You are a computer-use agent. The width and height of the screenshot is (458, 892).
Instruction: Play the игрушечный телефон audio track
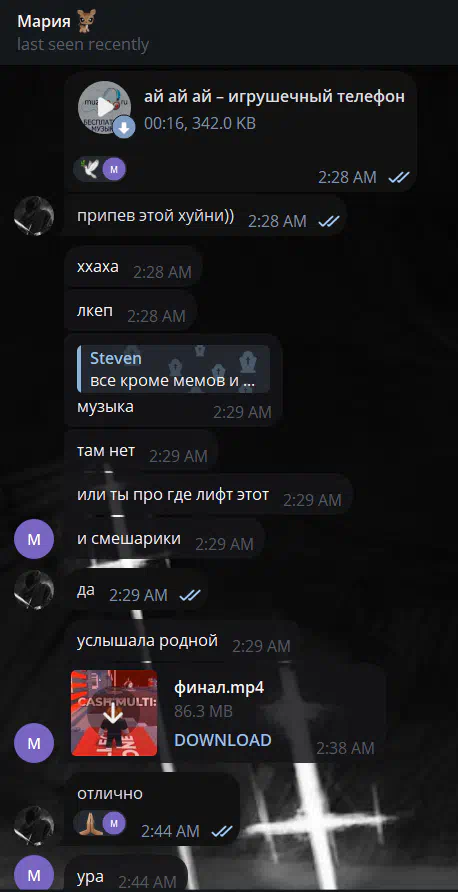[100, 108]
